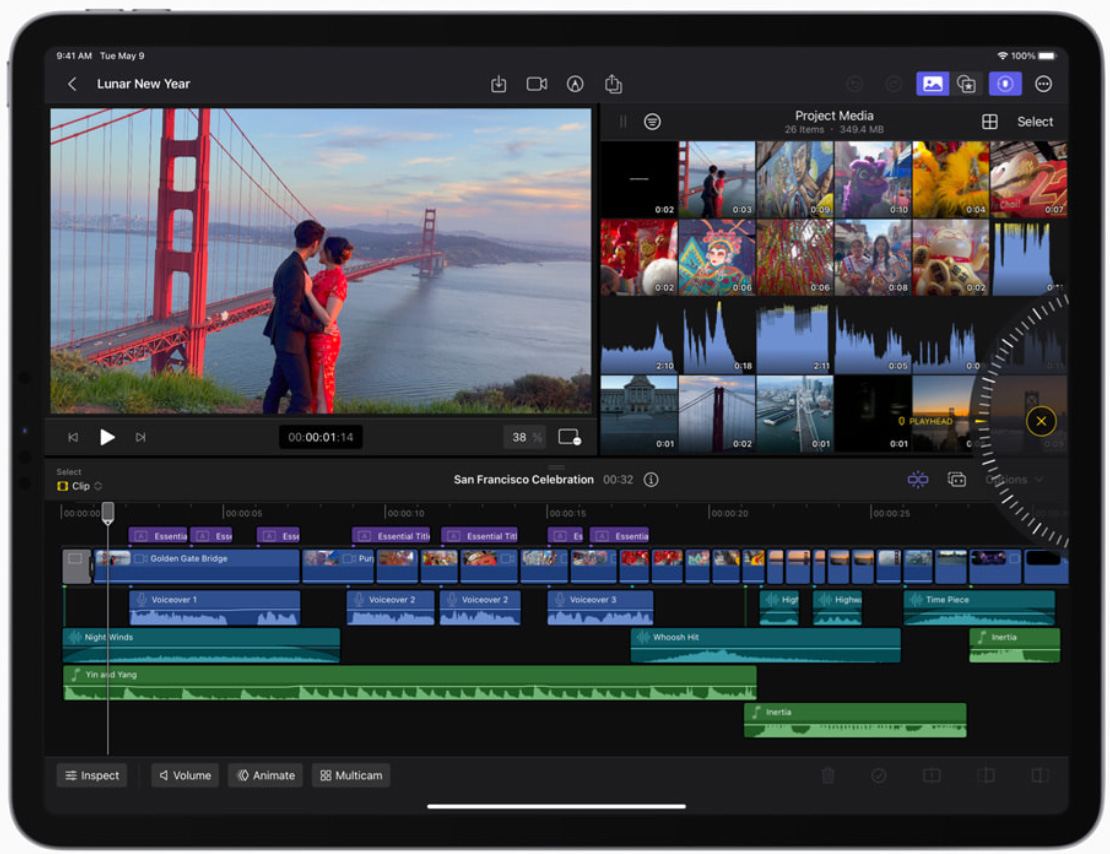Screen dimensions: 1110x854
Task: Toggle the photo media browser
Action: [x=932, y=85]
